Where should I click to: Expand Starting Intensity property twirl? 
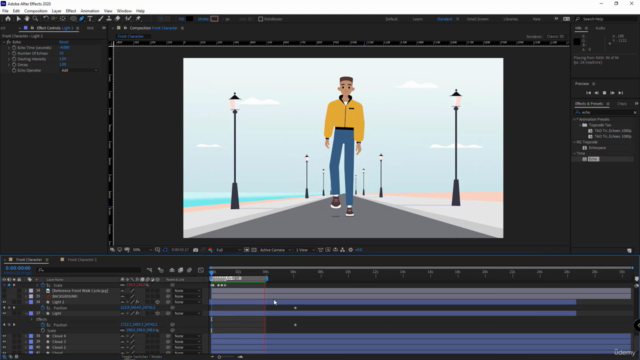pos(9,59)
